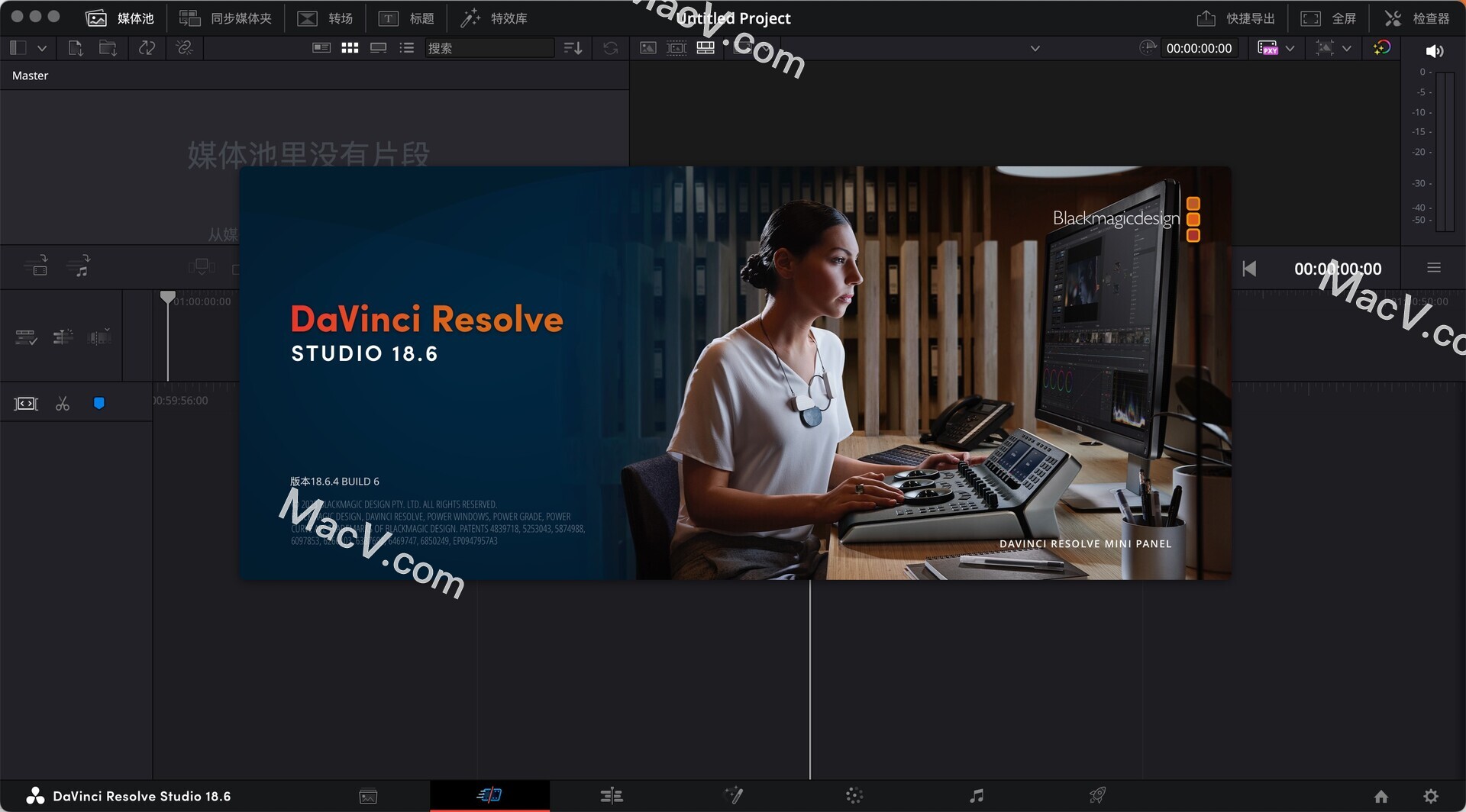Switch to the Media page icon
This screenshot has width=1466, height=812.
pos(368,796)
